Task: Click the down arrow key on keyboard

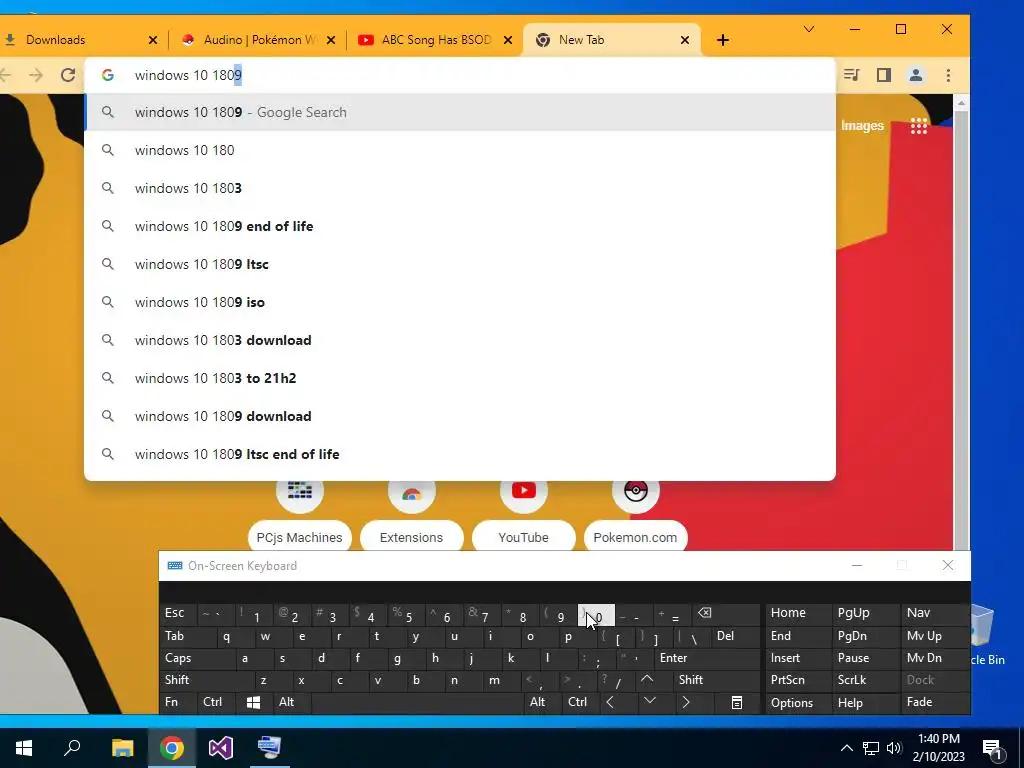Action: pos(649,701)
